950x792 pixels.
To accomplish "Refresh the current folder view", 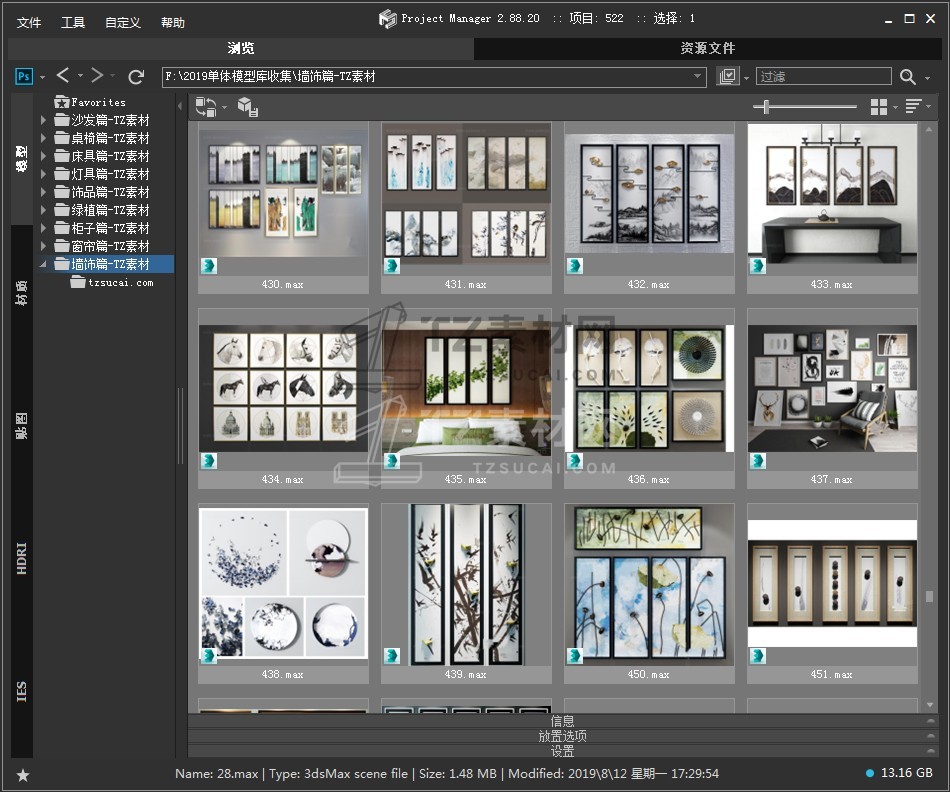I will click(137, 76).
